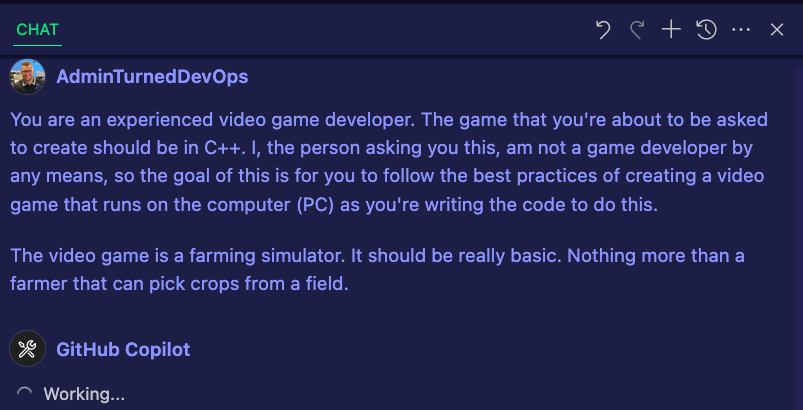This screenshot has width=803, height=410.
Task: Select the AdminTurnedDevOps username label
Action: (x=152, y=77)
